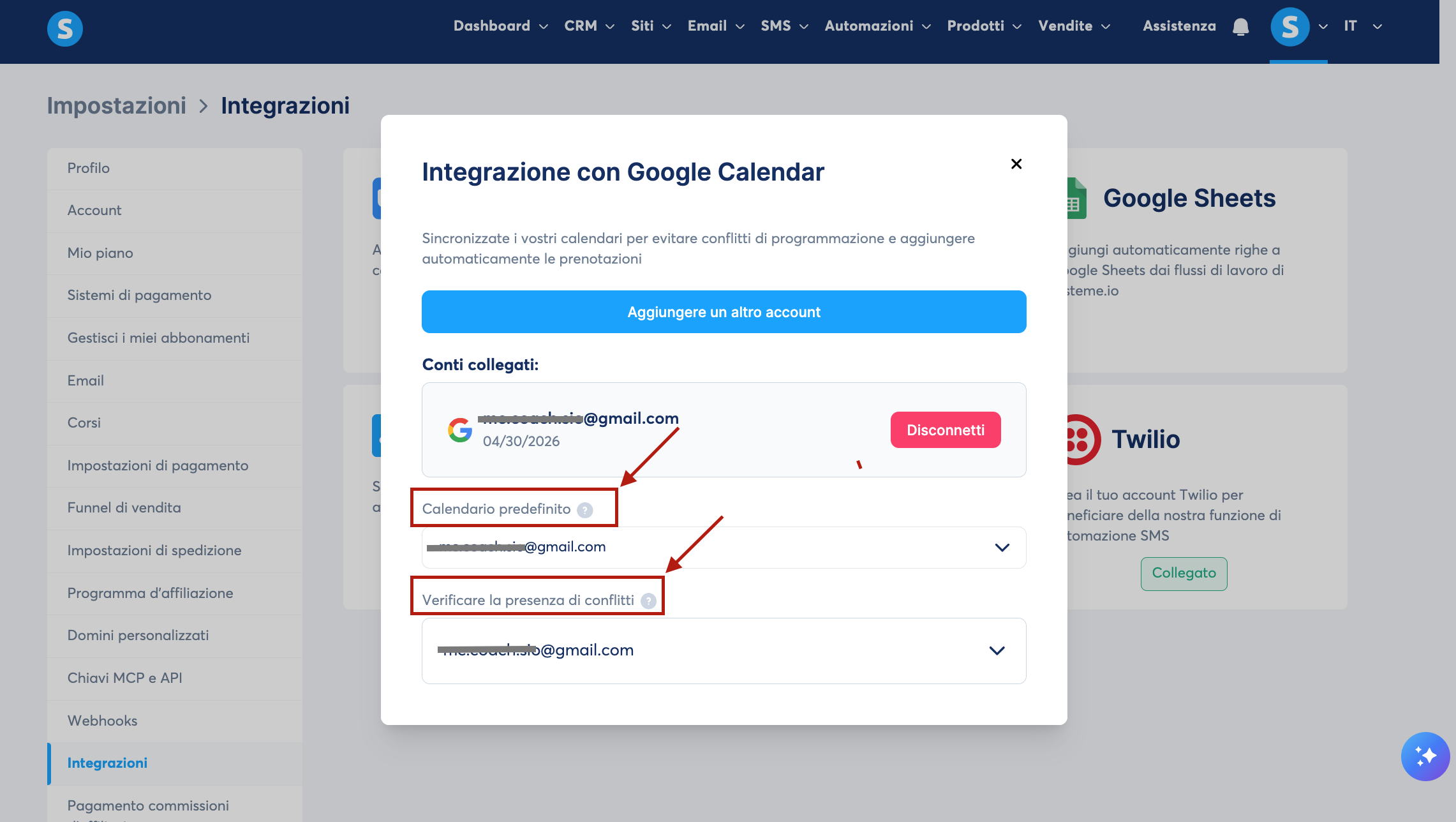
Task: Click the Disconnetti button
Action: (946, 430)
